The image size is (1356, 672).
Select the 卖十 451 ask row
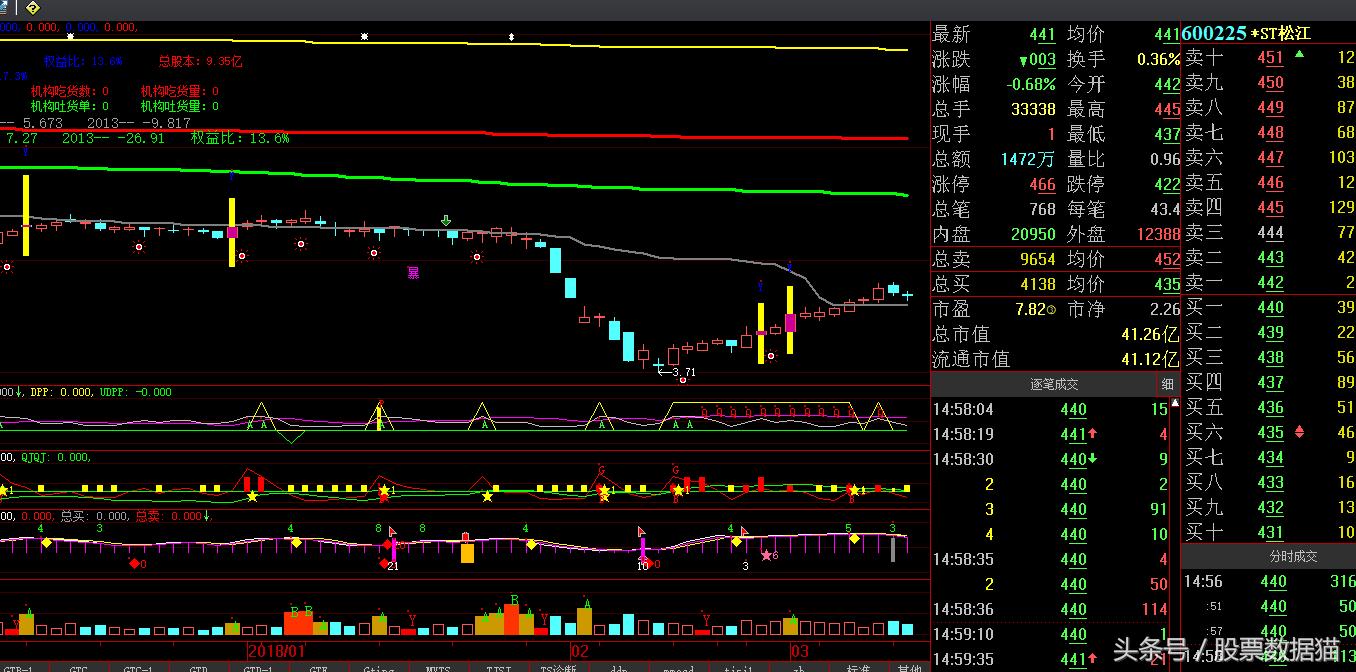tap(1269, 58)
